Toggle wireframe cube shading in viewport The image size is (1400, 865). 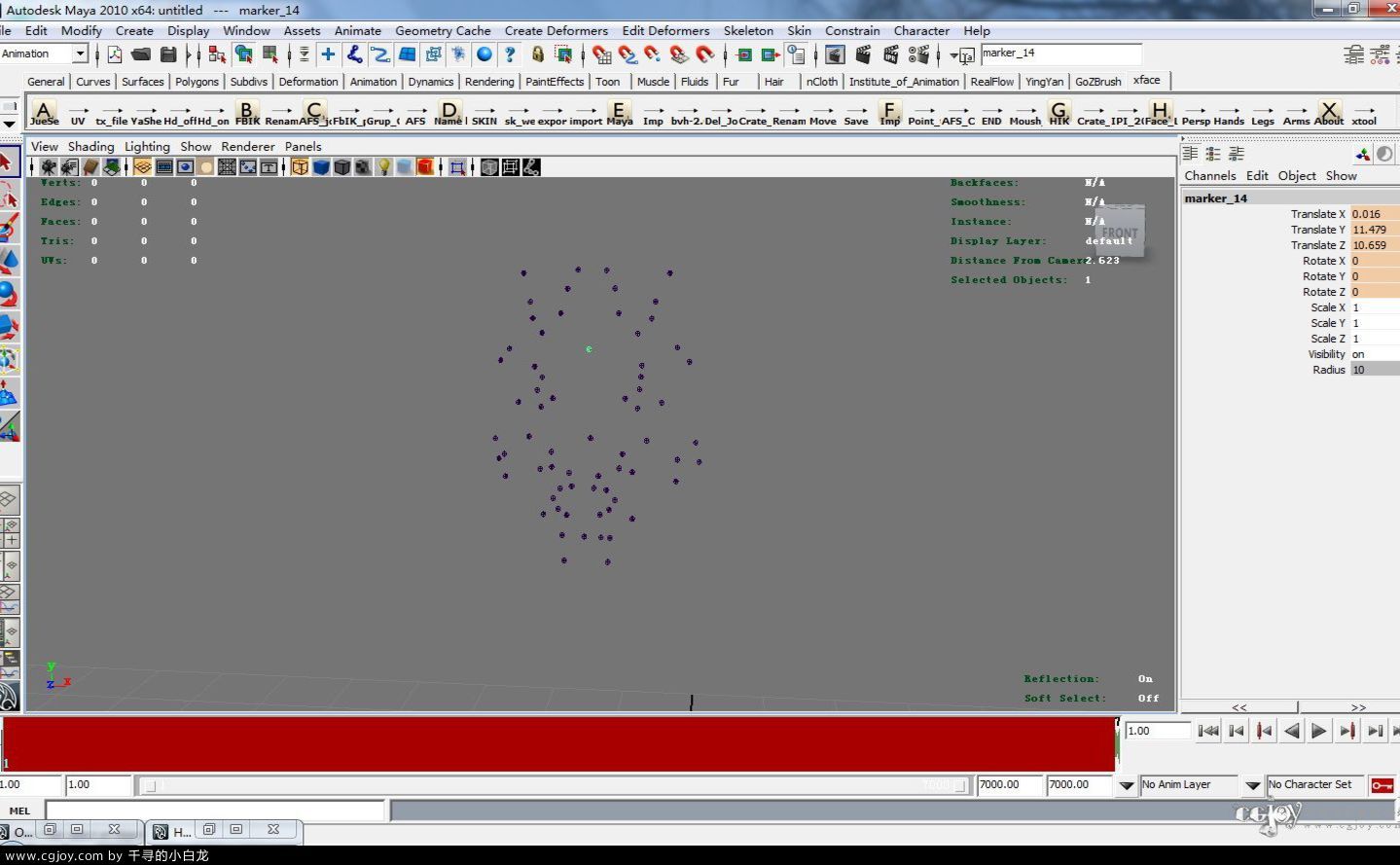(x=300, y=167)
